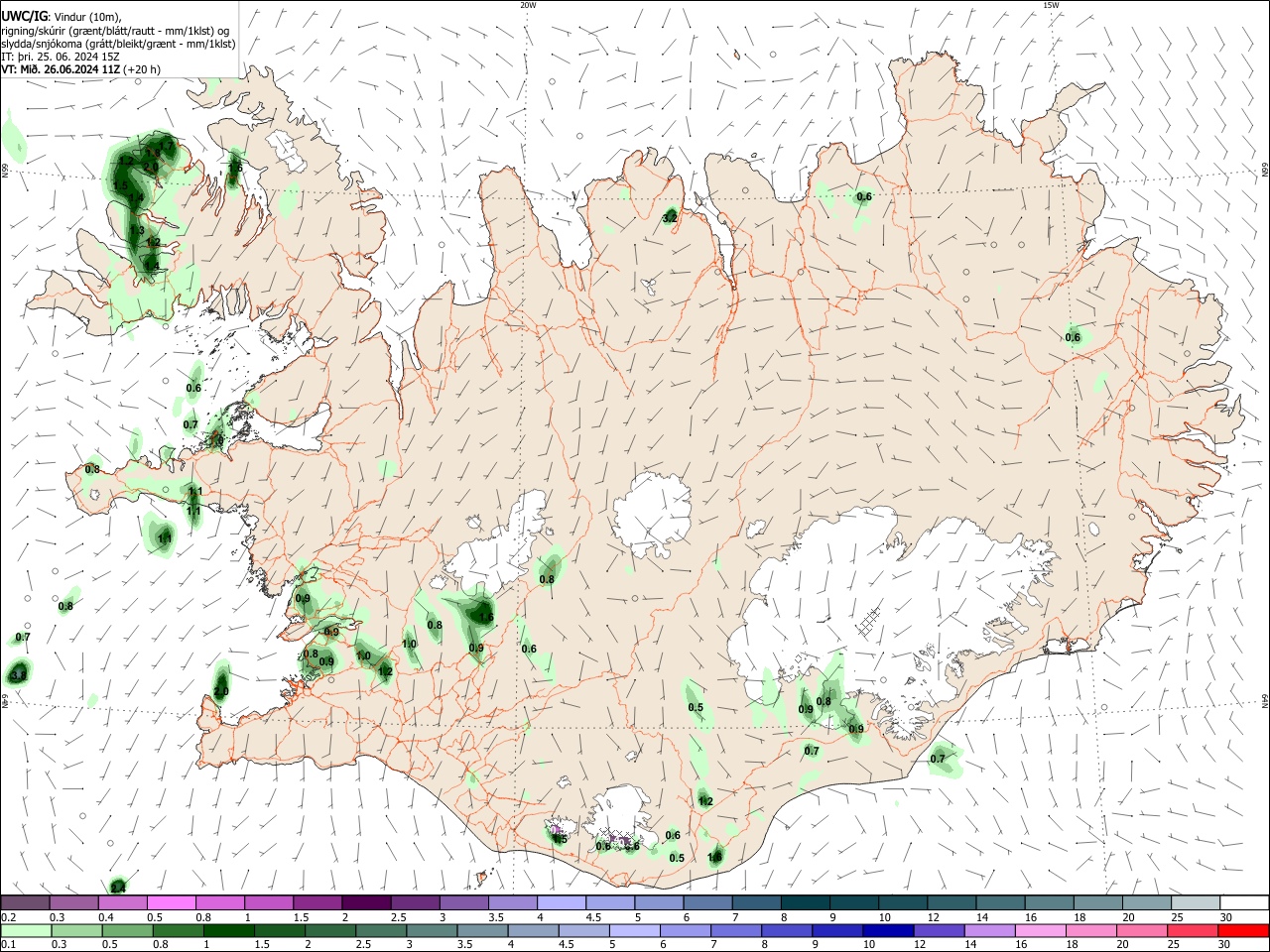Select dark blue lower swatch between 10 and 12
The image size is (1270, 952).
[x=887, y=930]
